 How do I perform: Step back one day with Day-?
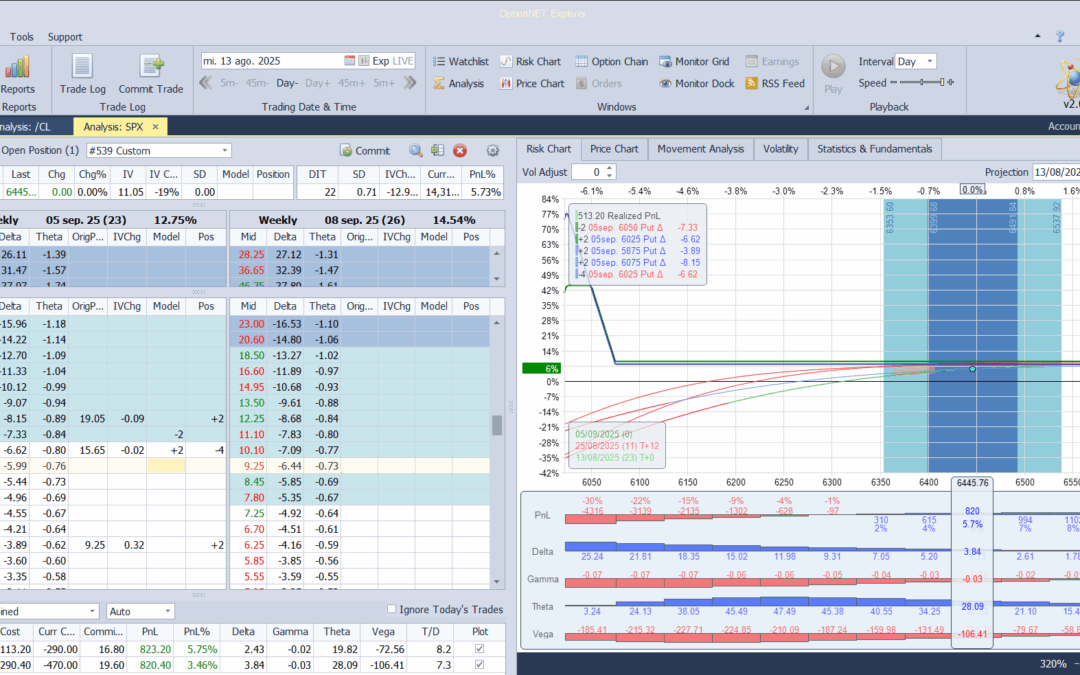(x=287, y=83)
